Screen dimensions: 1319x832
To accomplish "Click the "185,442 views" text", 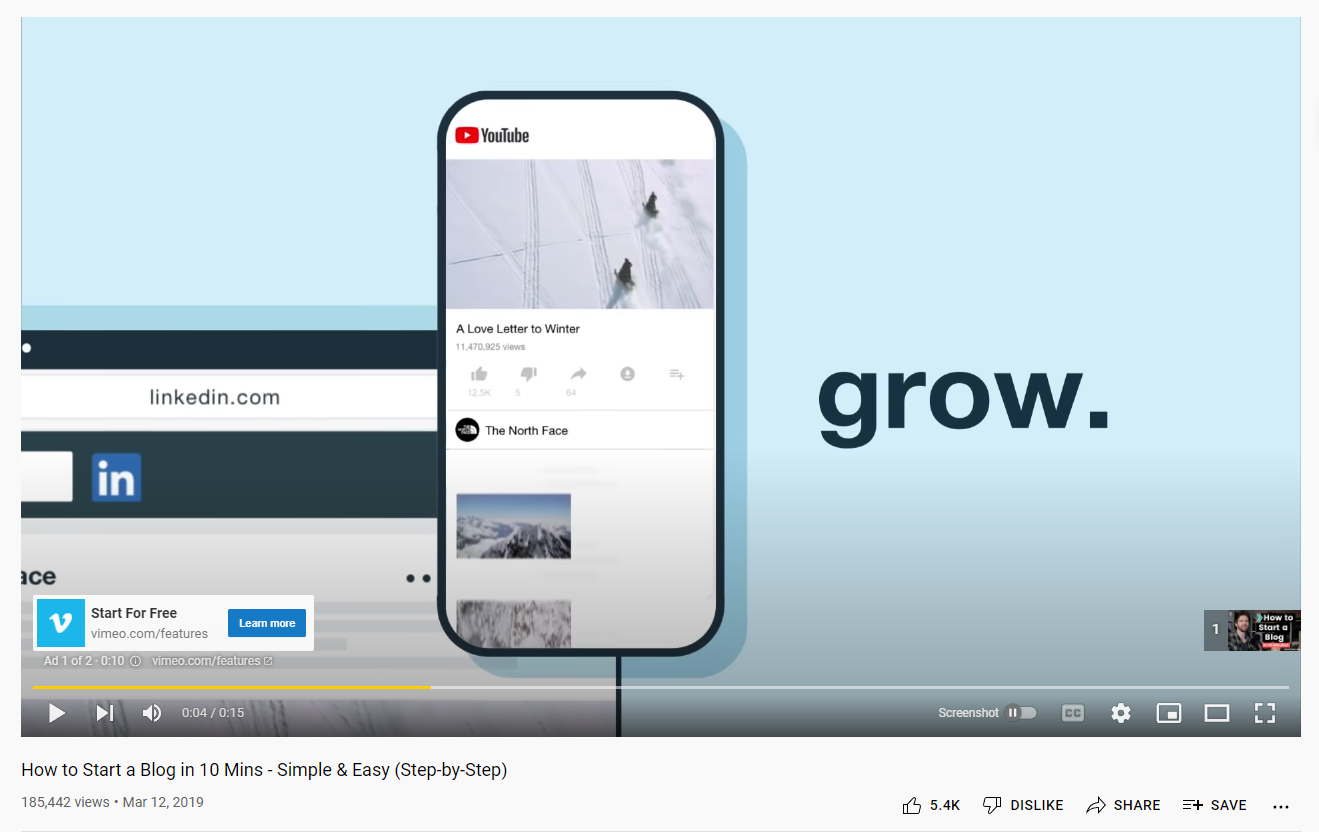I will coord(65,802).
